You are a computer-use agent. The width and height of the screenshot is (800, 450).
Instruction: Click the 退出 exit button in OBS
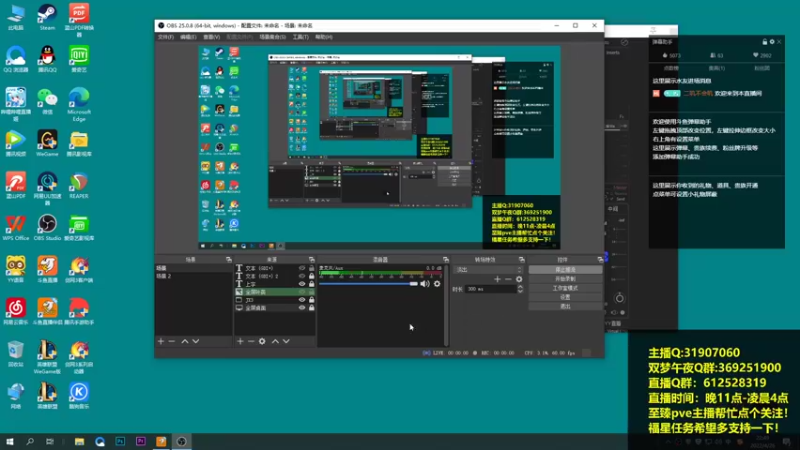click(x=565, y=306)
